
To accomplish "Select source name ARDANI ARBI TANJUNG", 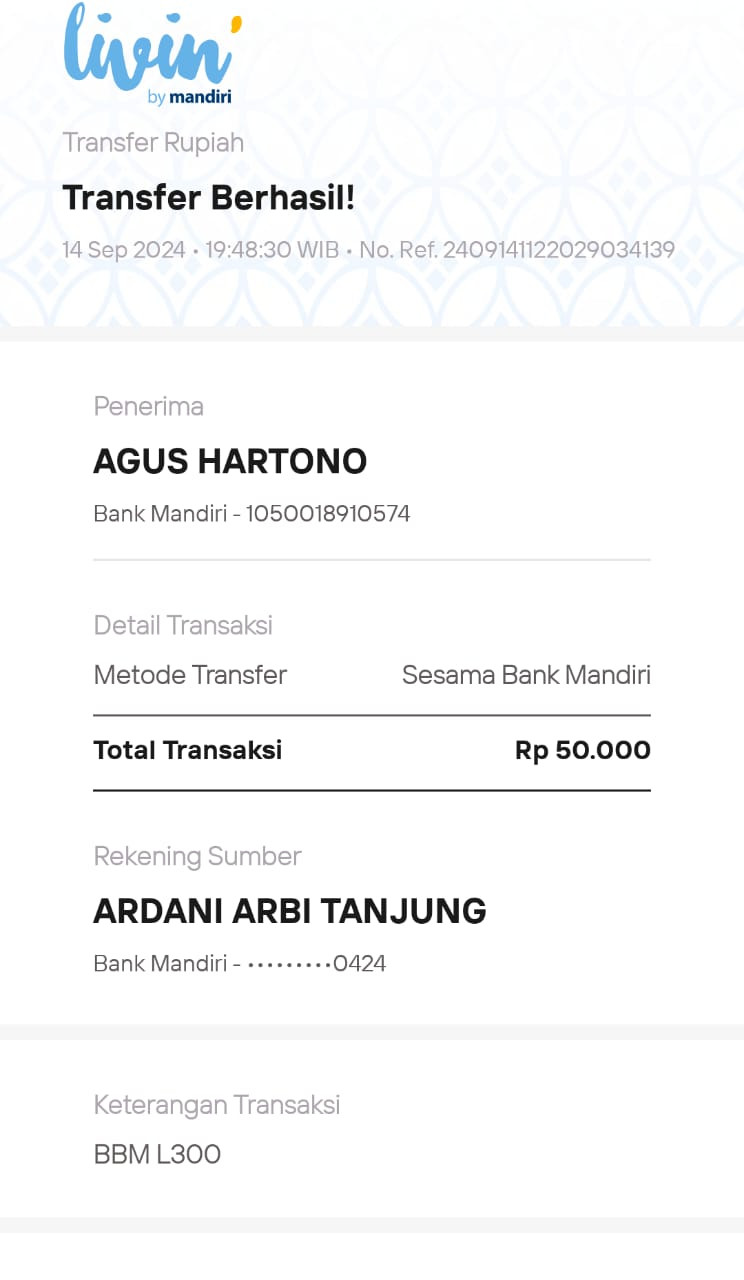I will 290,911.
